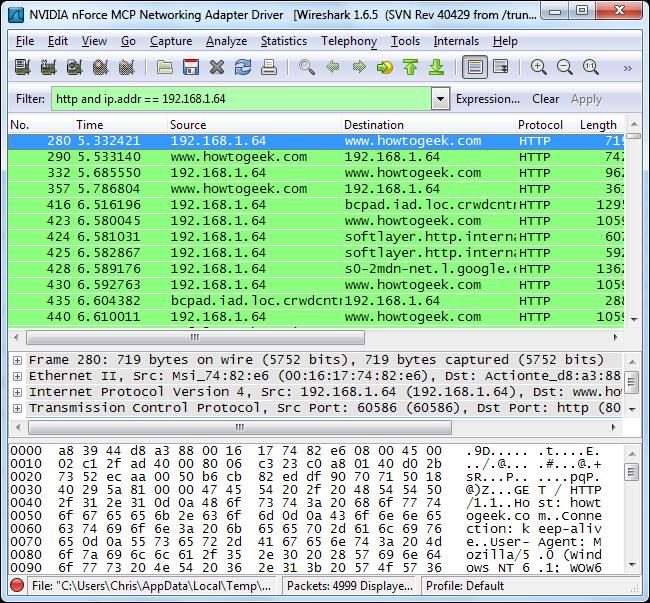The width and height of the screenshot is (650, 603).
Task: Open a capture file folder icon
Action: click(x=165, y=67)
